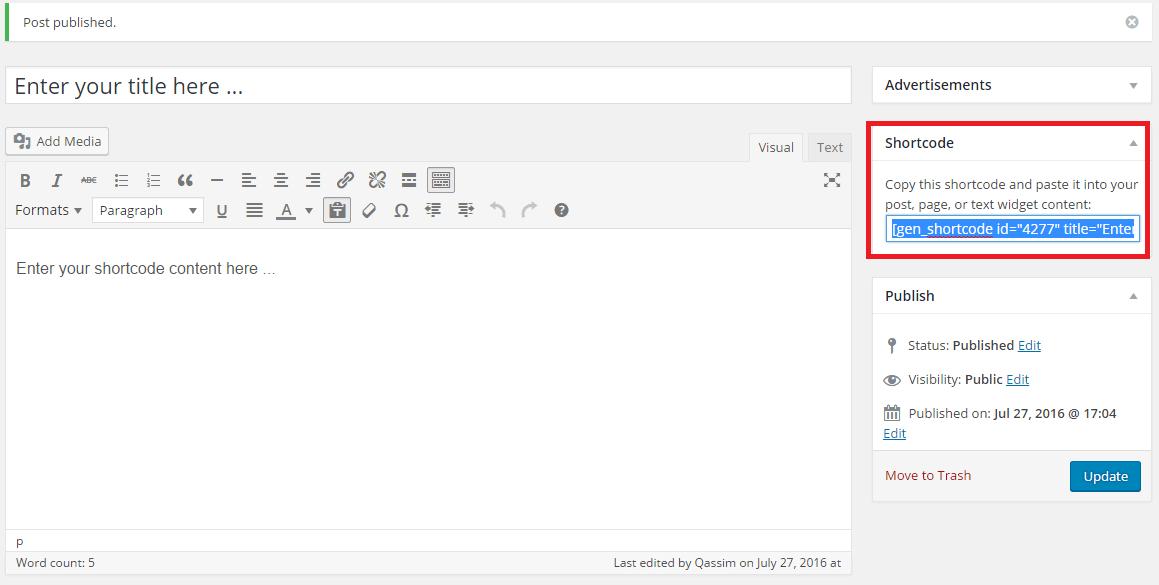
Task: Toggle italic formatting
Action: [57, 180]
